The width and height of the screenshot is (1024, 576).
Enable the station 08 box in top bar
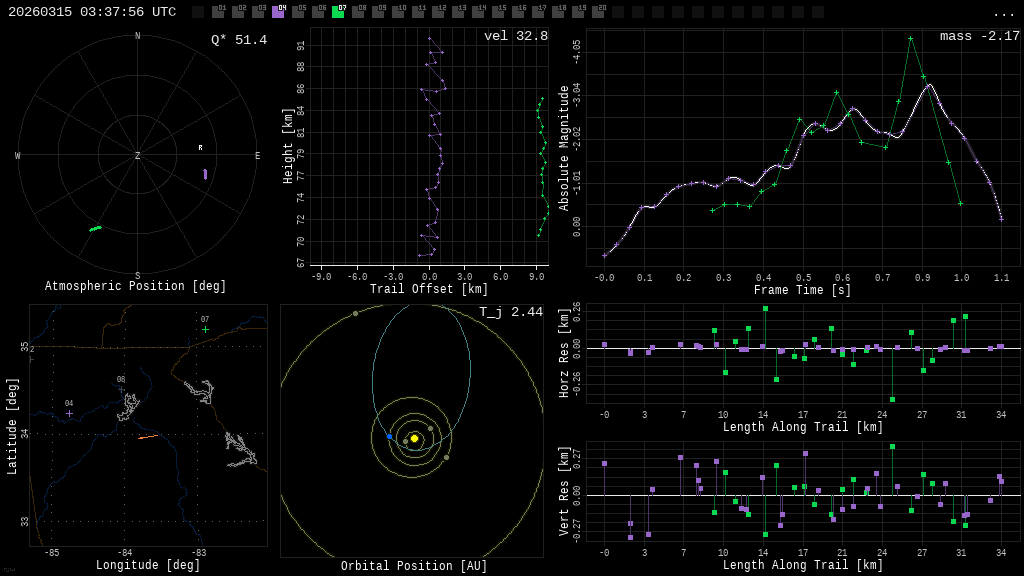pos(358,12)
